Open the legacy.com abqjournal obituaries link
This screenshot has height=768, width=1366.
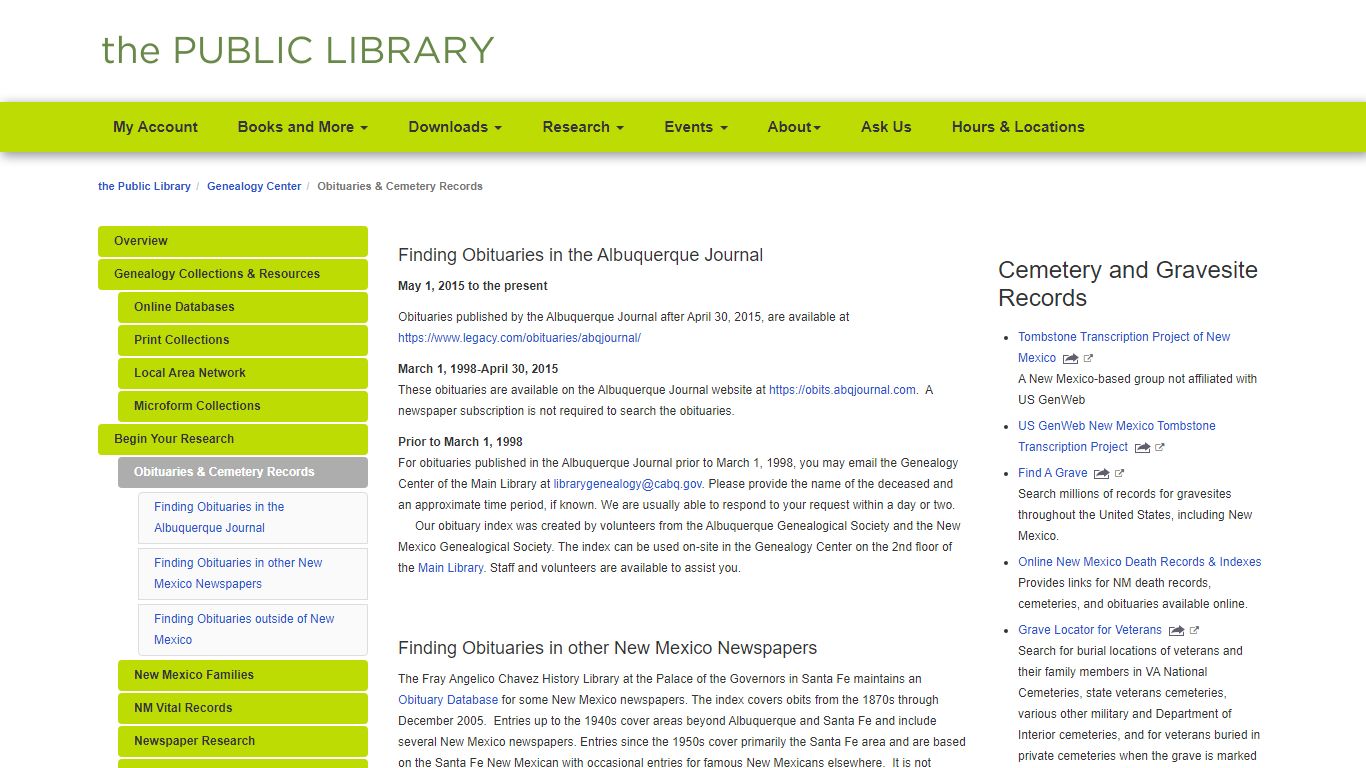pos(519,338)
